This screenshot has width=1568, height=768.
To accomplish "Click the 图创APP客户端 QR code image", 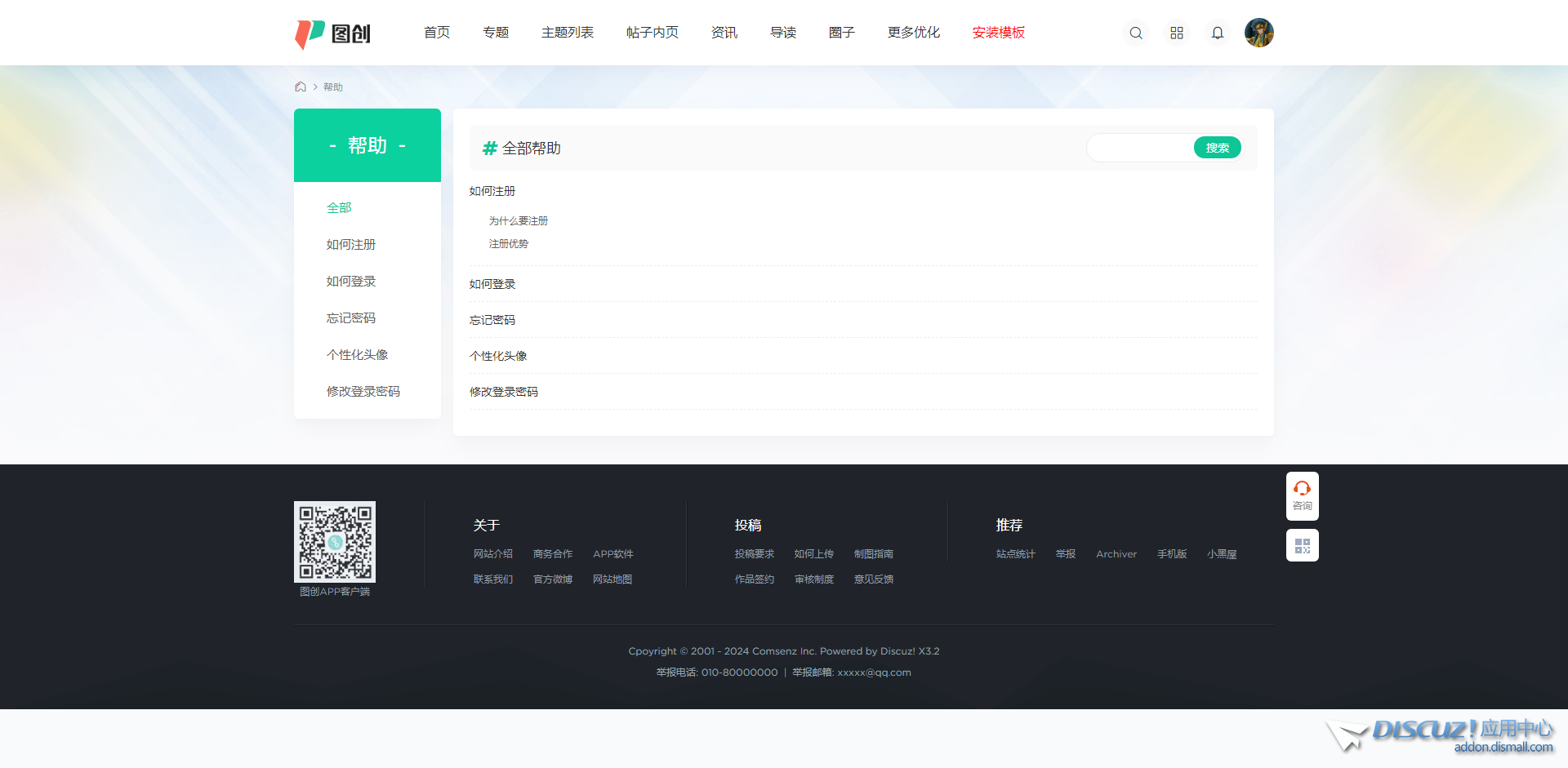I will (x=335, y=541).
